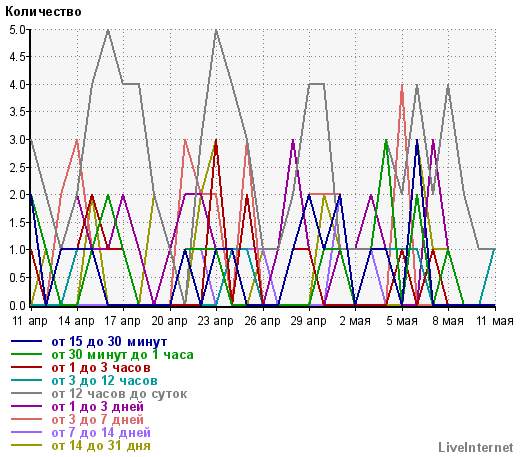Click the '23 апр' date axis label
The image size is (520, 457).
pos(215,321)
